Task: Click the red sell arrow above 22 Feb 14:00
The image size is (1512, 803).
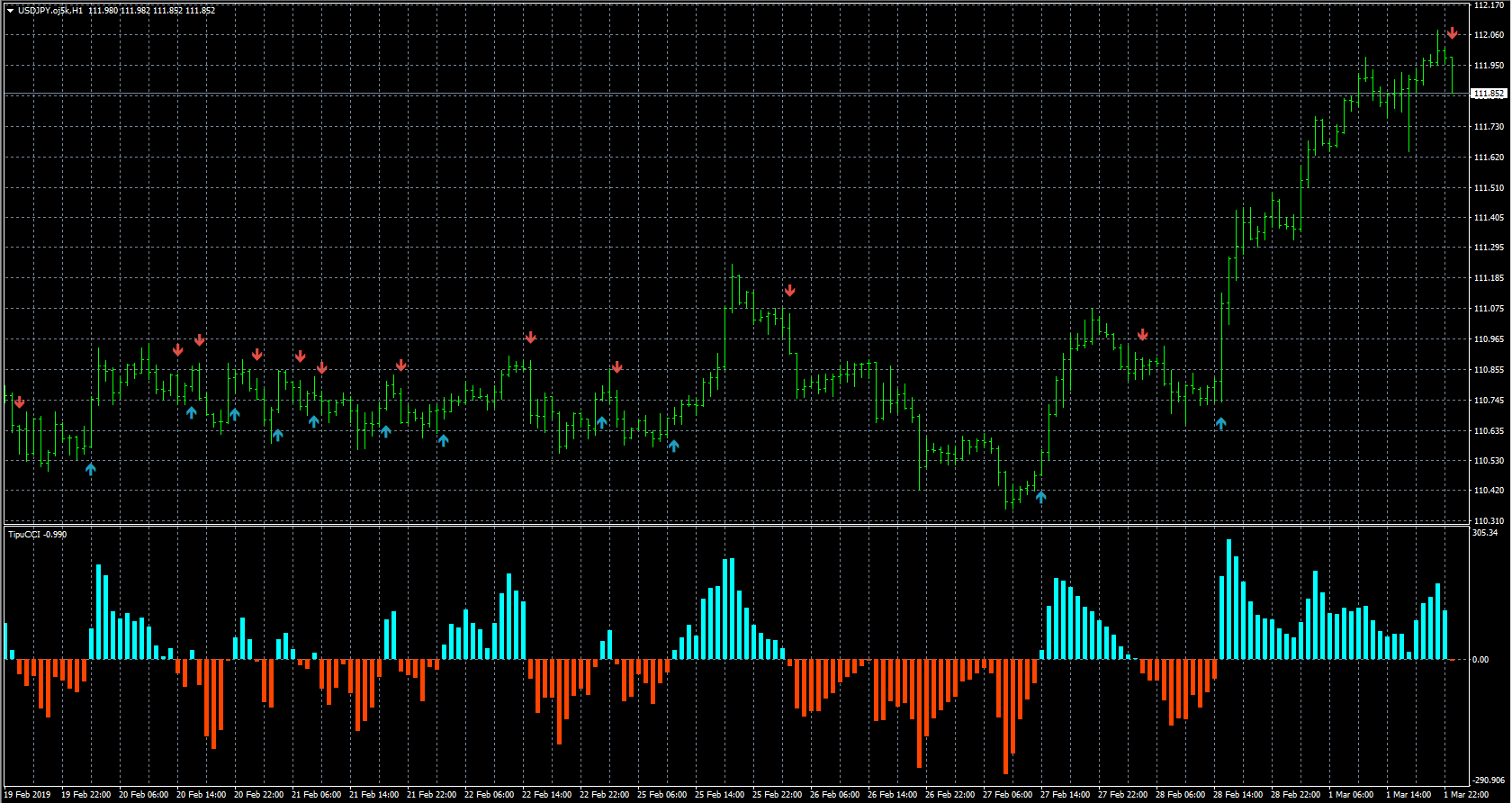Action: click(531, 338)
